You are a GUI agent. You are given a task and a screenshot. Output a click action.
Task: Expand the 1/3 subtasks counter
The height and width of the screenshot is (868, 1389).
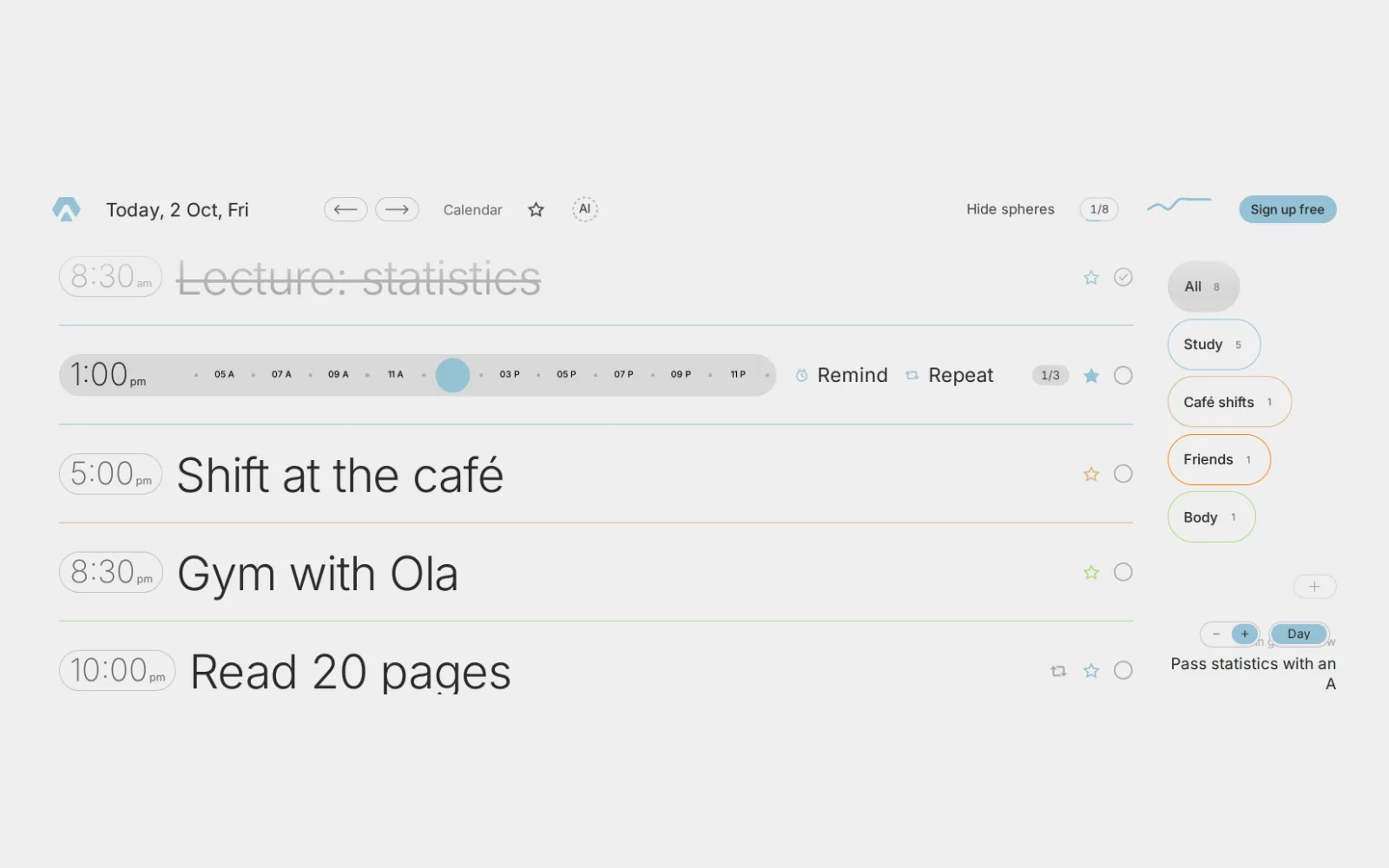[x=1050, y=375]
